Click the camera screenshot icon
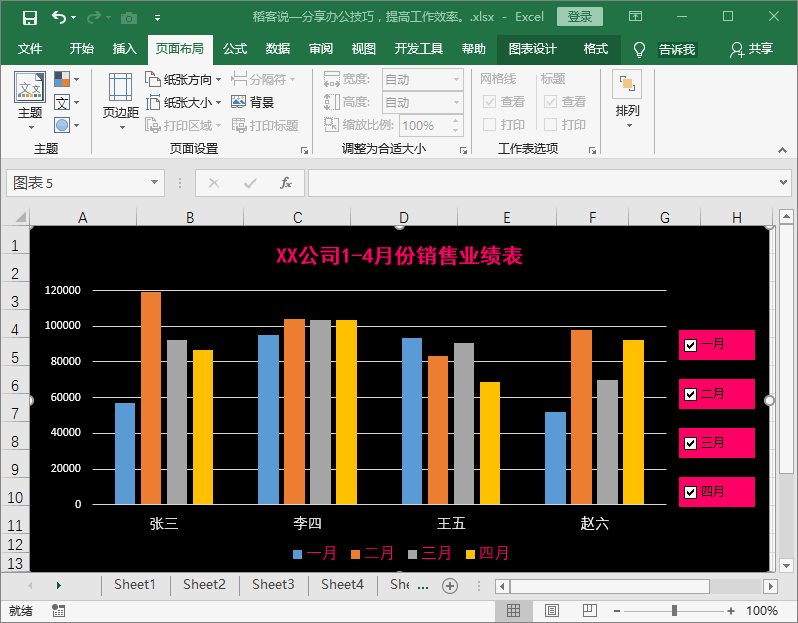 [x=129, y=18]
